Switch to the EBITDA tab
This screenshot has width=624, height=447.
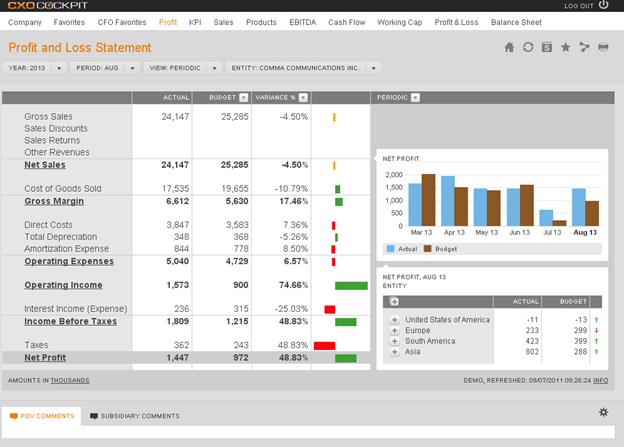point(302,22)
